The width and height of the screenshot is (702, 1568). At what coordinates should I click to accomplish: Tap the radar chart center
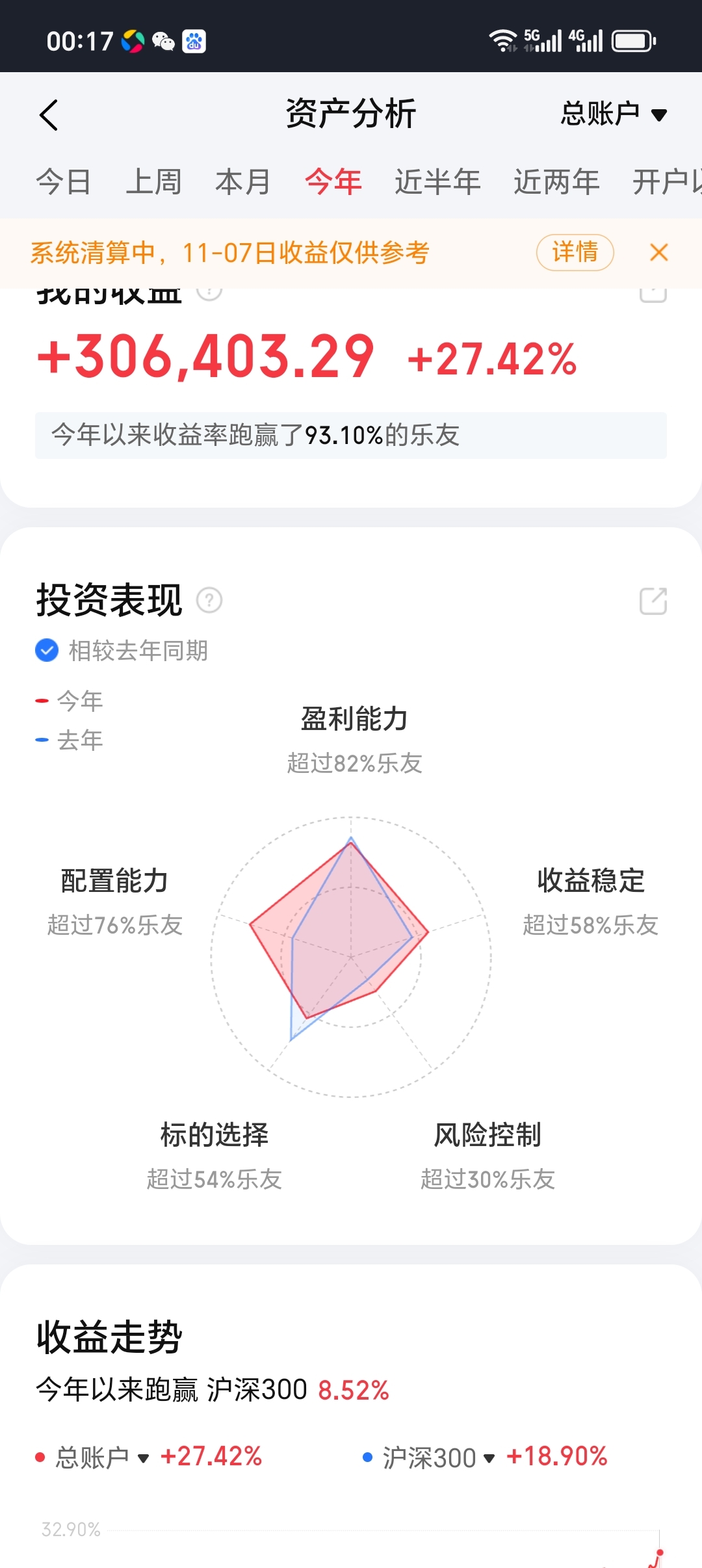tap(351, 957)
